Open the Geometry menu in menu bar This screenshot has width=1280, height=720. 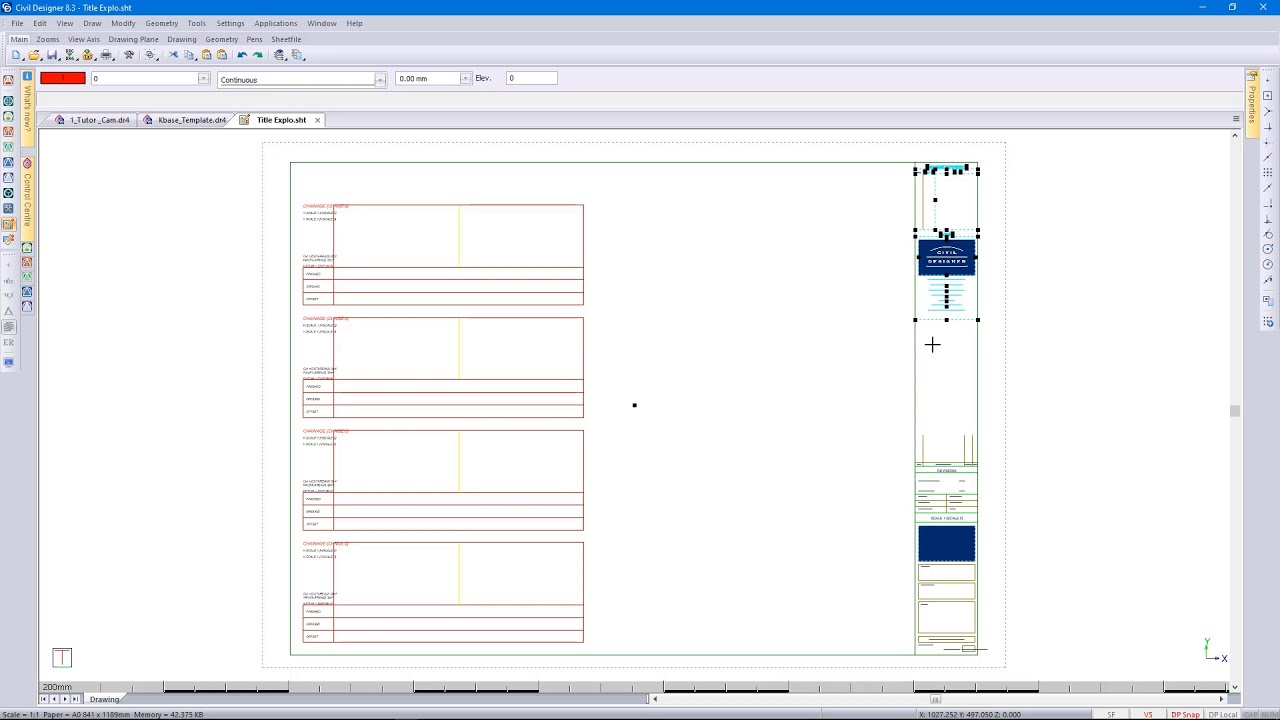point(161,23)
